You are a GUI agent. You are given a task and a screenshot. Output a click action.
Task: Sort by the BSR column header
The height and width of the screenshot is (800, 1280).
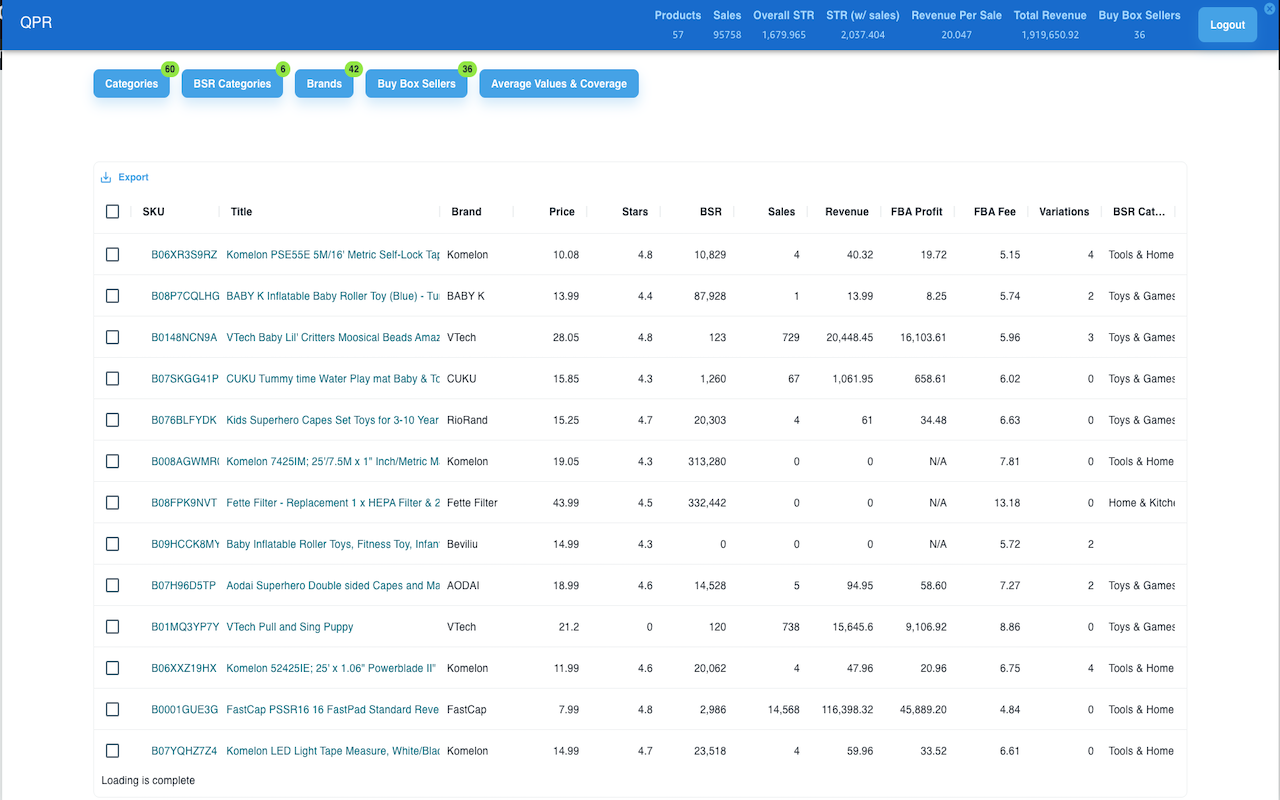pos(711,212)
